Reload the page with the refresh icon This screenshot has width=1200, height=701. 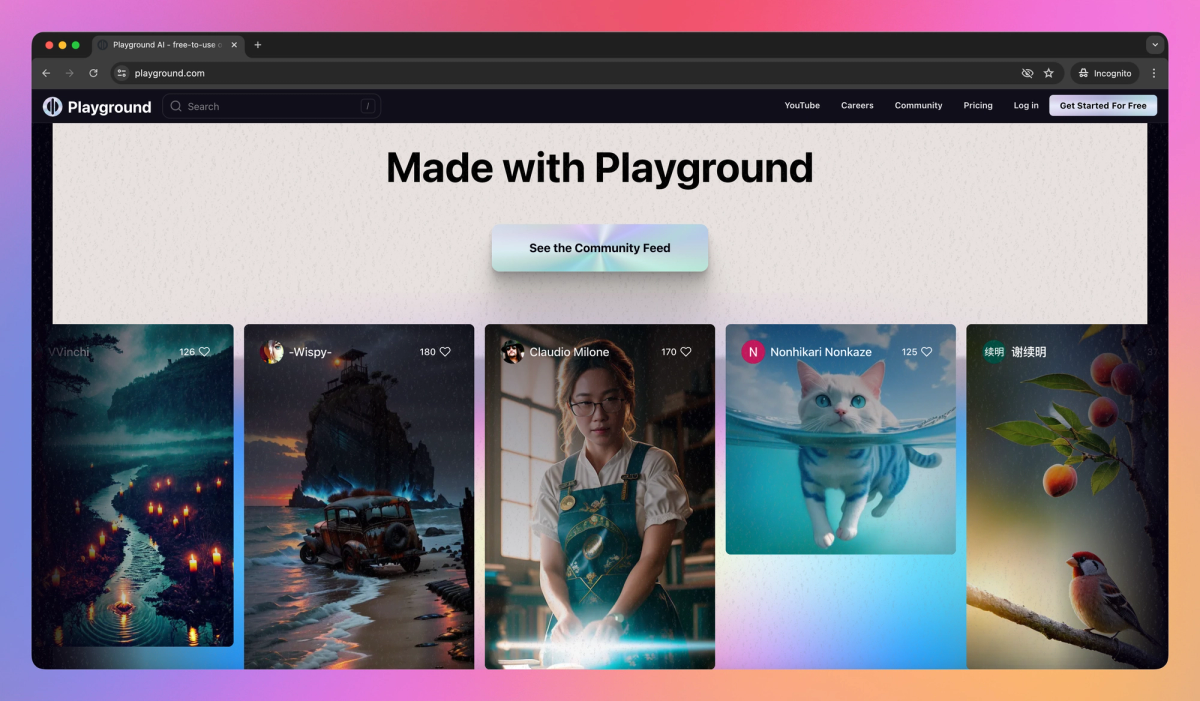(93, 73)
